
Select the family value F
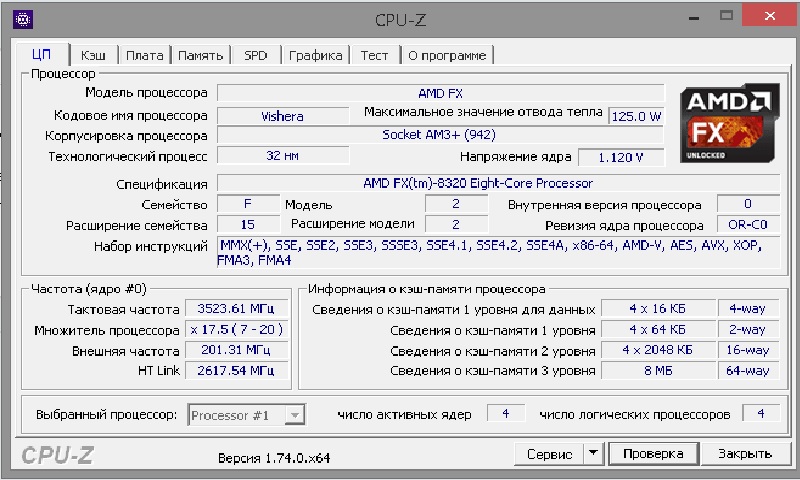pyautogui.click(x=248, y=204)
